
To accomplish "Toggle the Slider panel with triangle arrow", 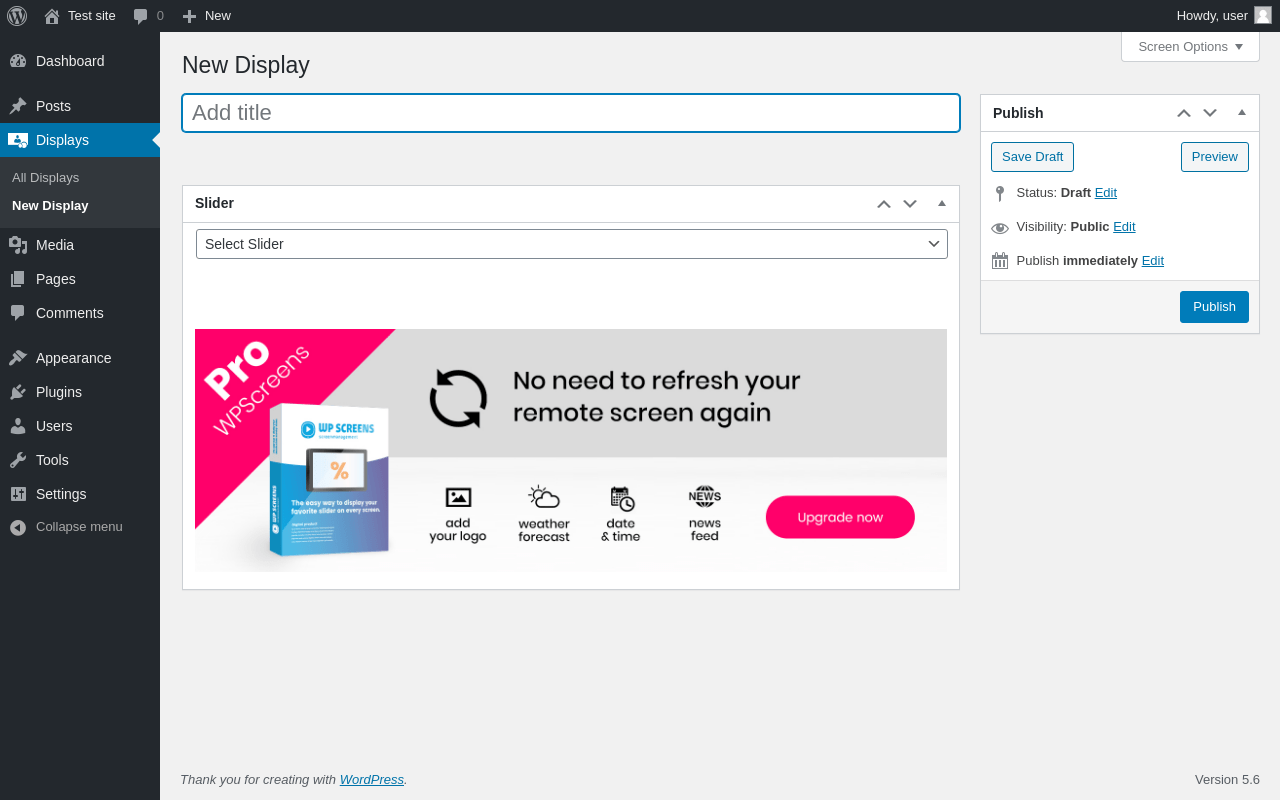I will 942,203.
